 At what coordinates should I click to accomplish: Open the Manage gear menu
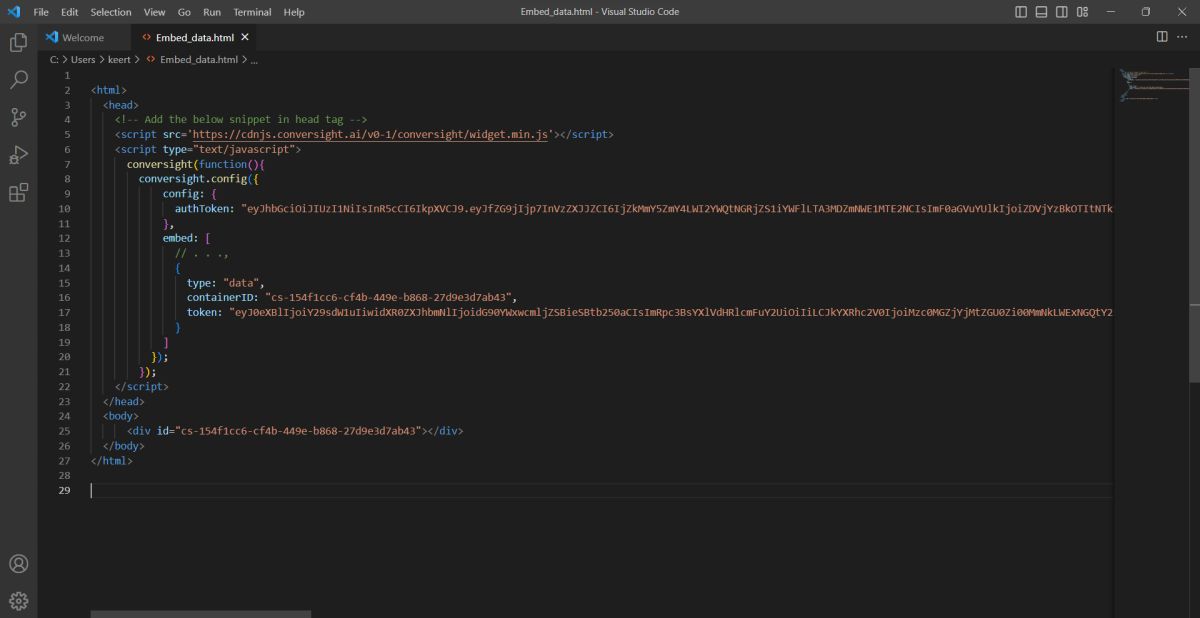pyautogui.click(x=18, y=601)
